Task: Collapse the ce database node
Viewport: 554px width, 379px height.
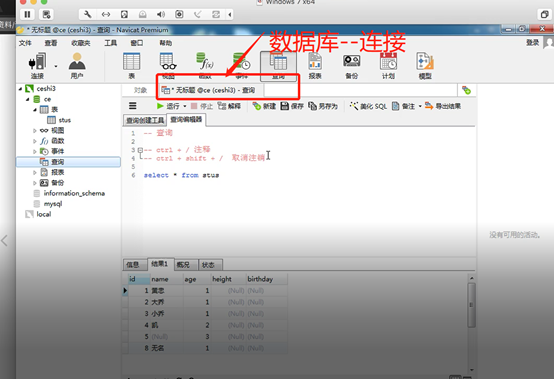Action: [x=27, y=99]
